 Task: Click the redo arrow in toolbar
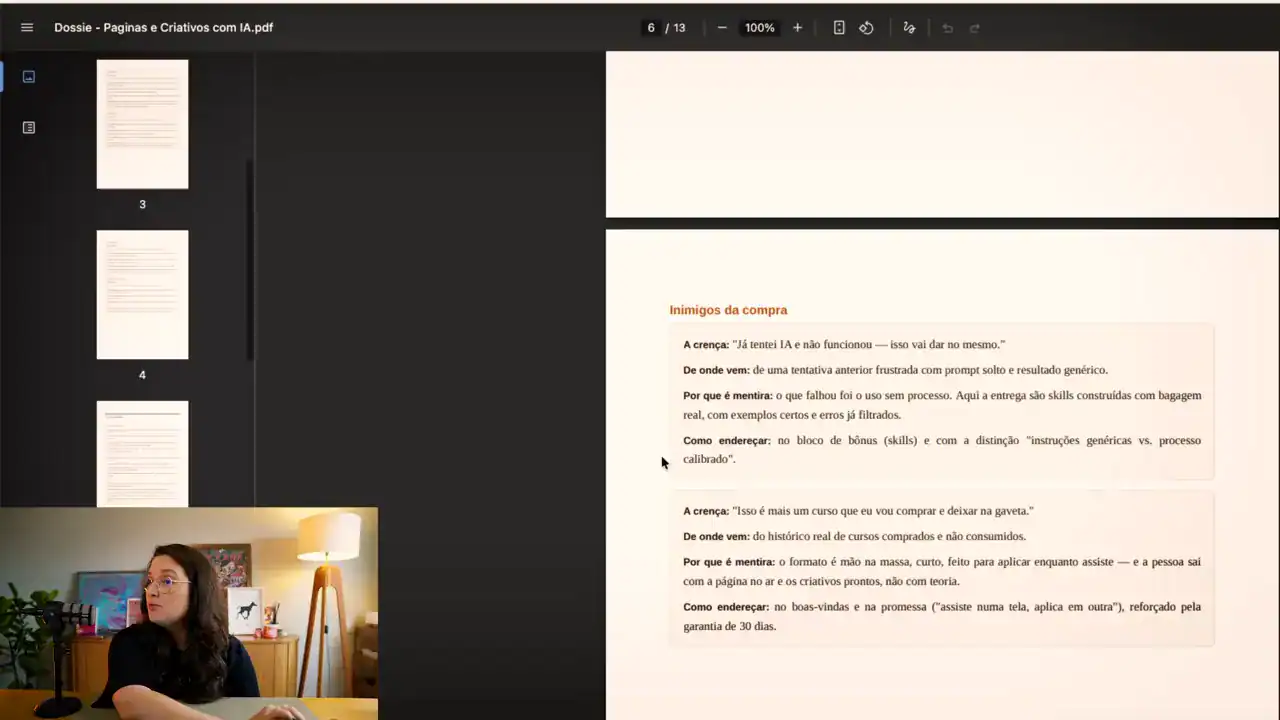(975, 28)
